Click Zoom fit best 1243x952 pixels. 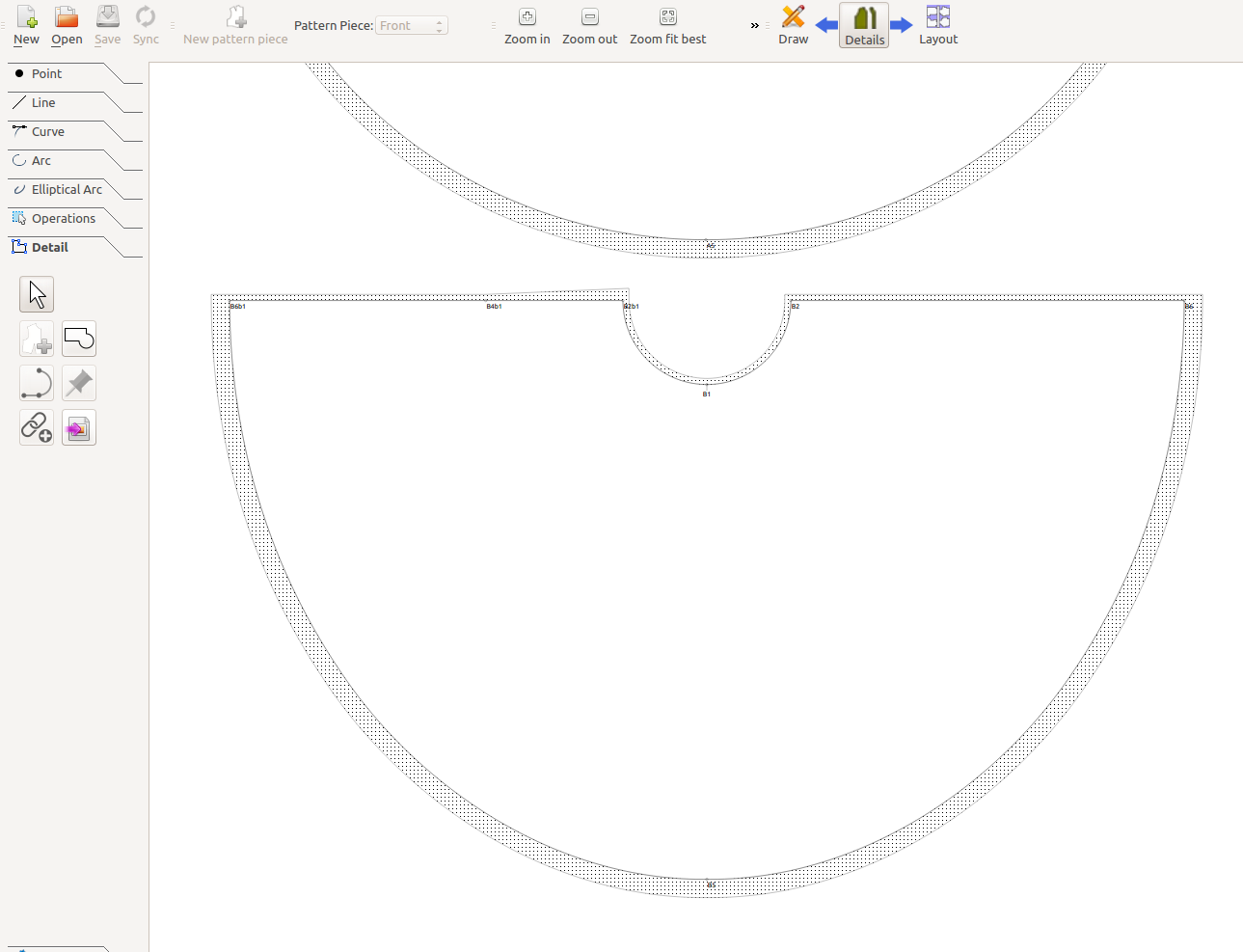tap(667, 26)
